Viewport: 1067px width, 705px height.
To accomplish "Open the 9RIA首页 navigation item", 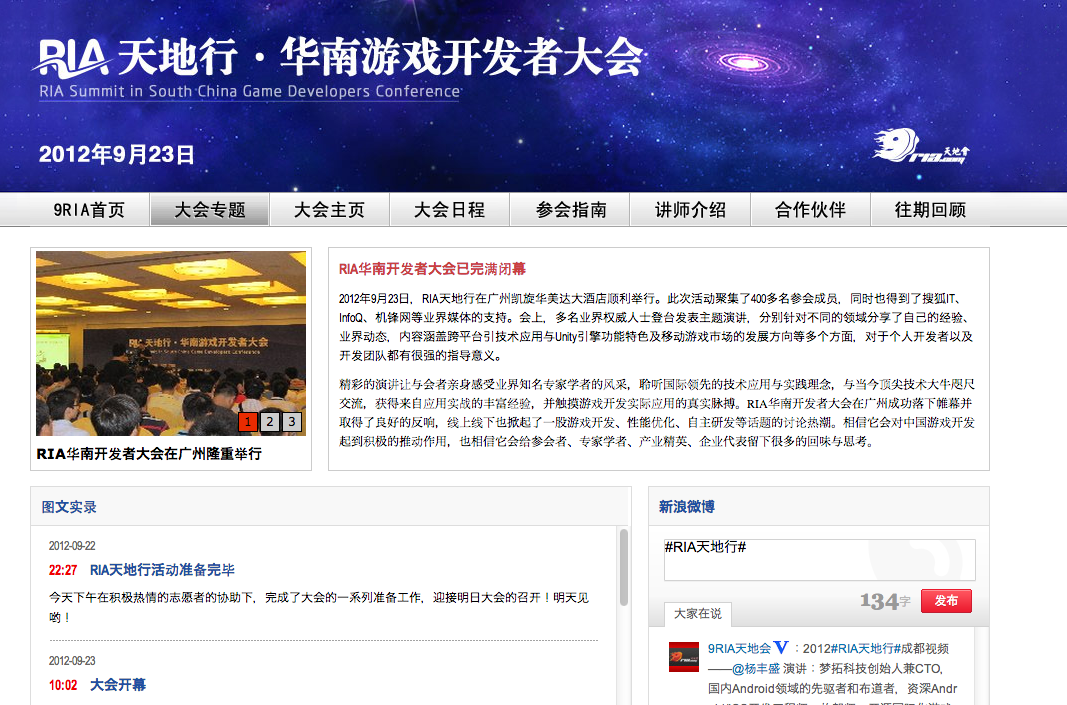I will click(x=89, y=210).
